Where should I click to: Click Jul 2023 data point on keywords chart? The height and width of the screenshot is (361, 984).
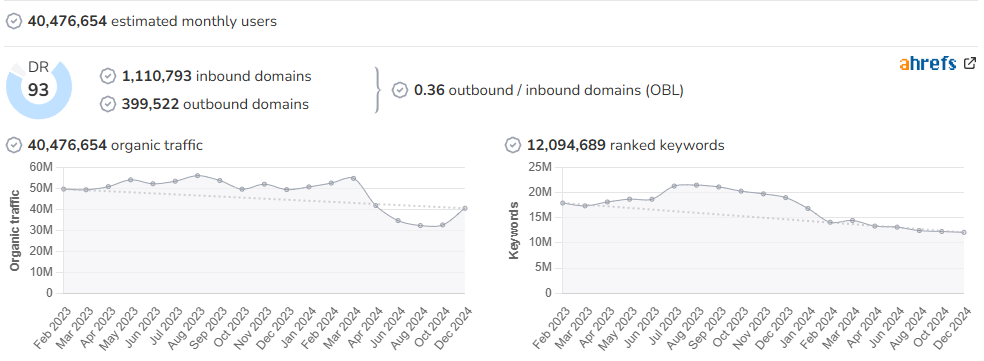(x=674, y=186)
